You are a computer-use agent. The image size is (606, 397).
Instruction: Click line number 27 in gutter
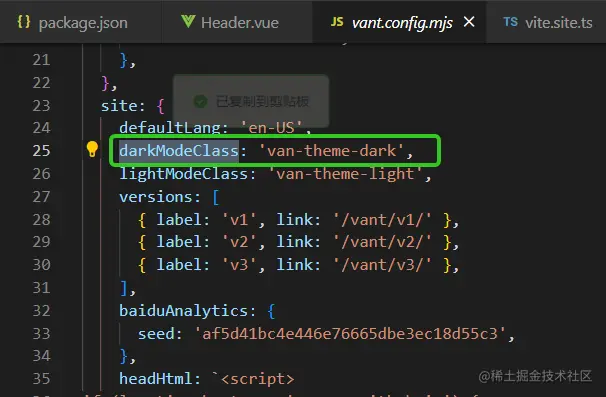click(41, 197)
